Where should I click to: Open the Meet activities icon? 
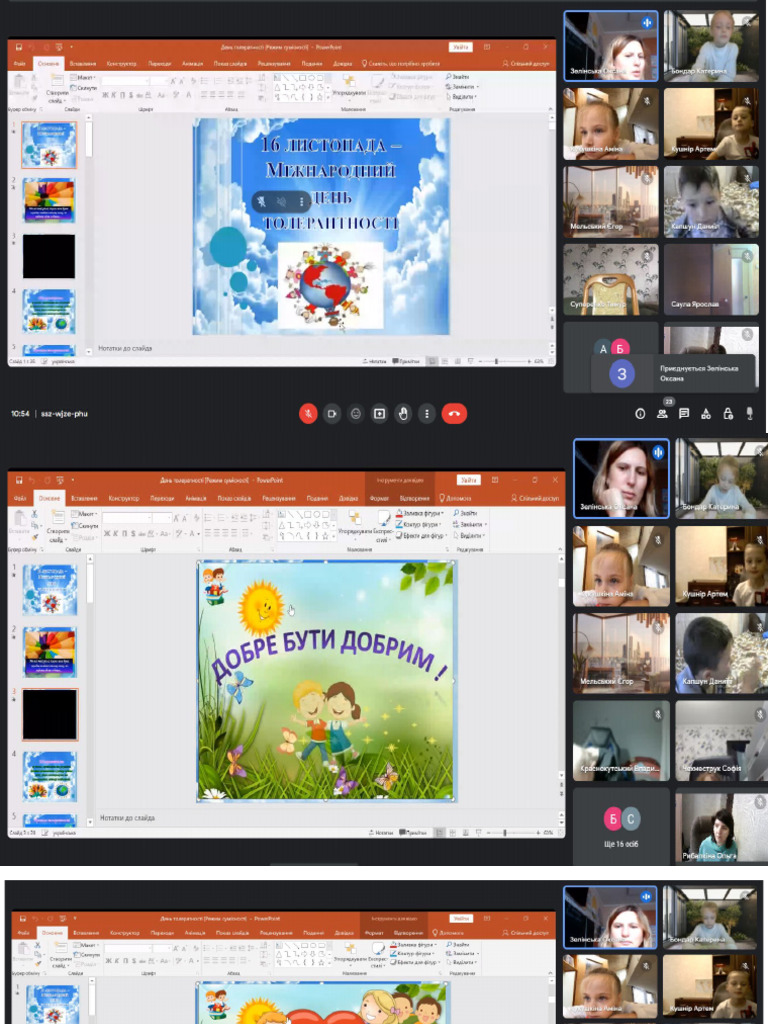coord(706,413)
